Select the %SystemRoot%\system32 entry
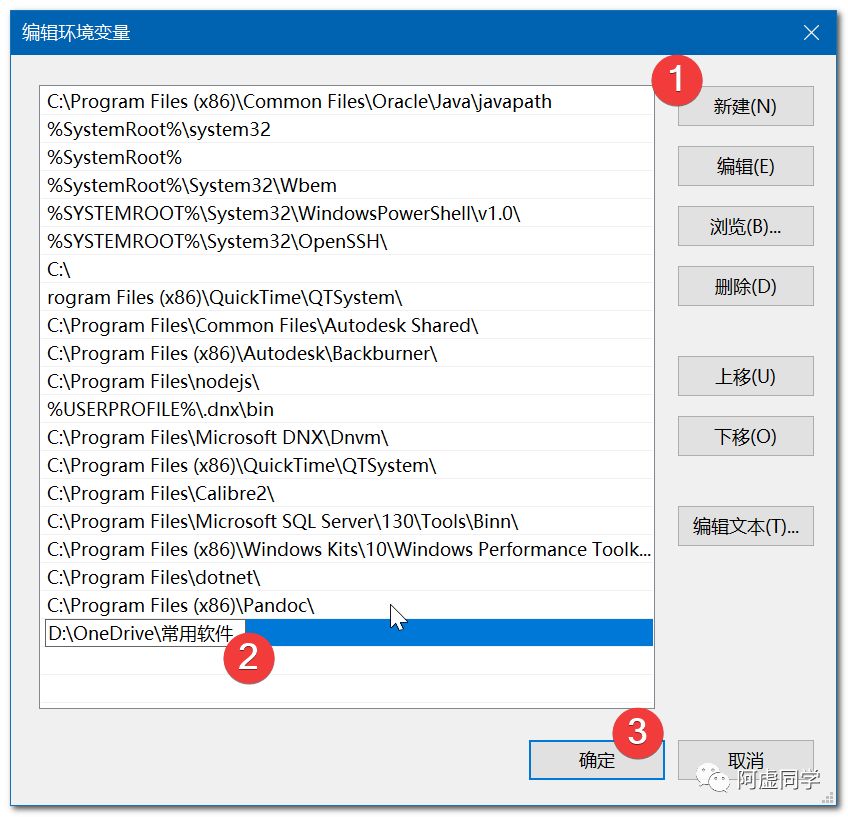848x817 pixels. [346, 129]
